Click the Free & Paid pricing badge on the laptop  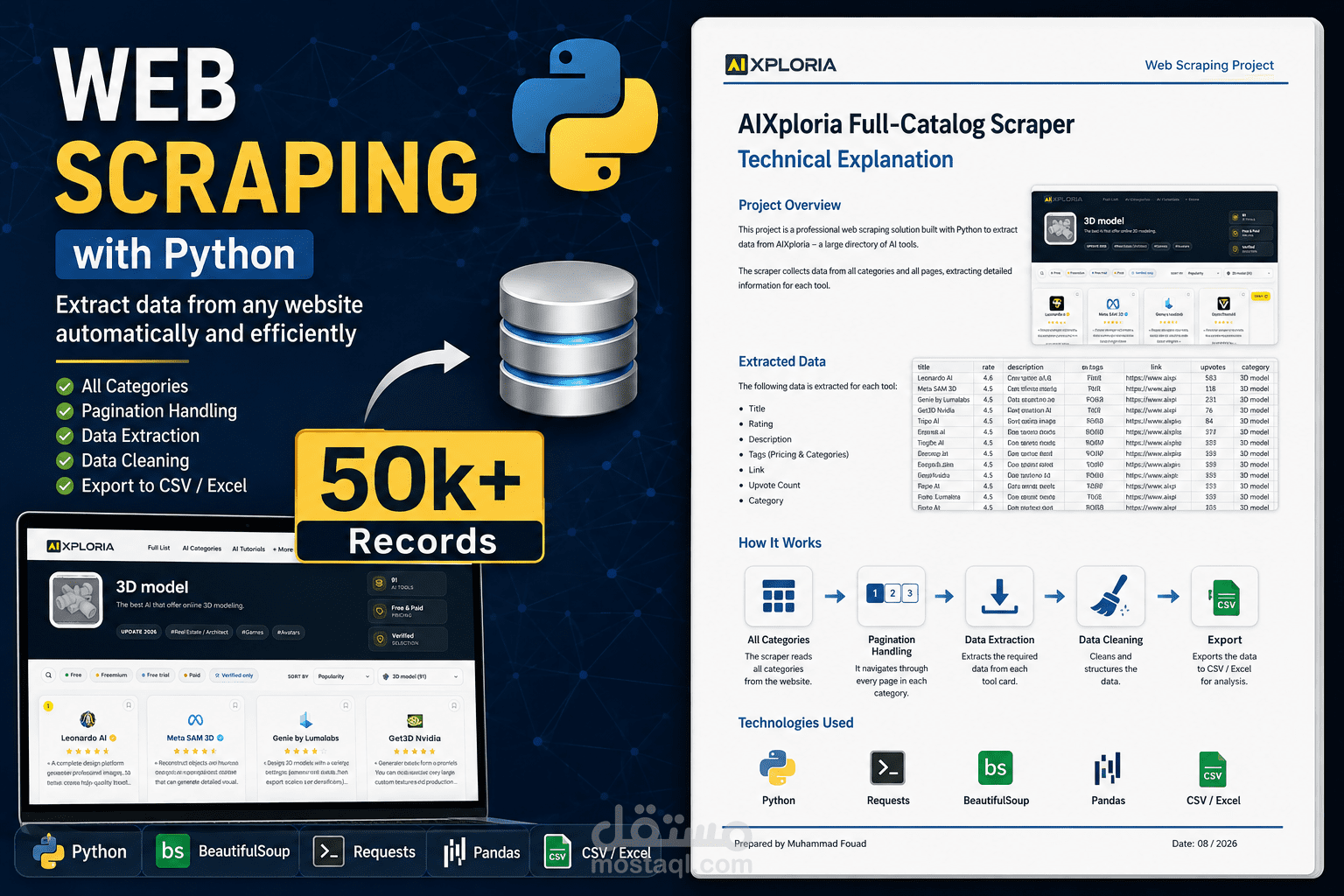pyautogui.click(x=408, y=611)
